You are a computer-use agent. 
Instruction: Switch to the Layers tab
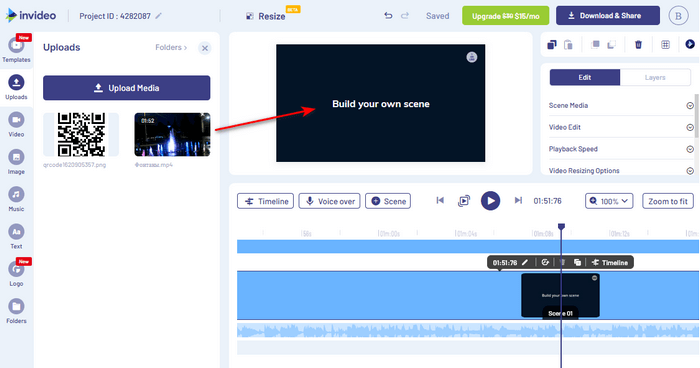[x=655, y=77]
